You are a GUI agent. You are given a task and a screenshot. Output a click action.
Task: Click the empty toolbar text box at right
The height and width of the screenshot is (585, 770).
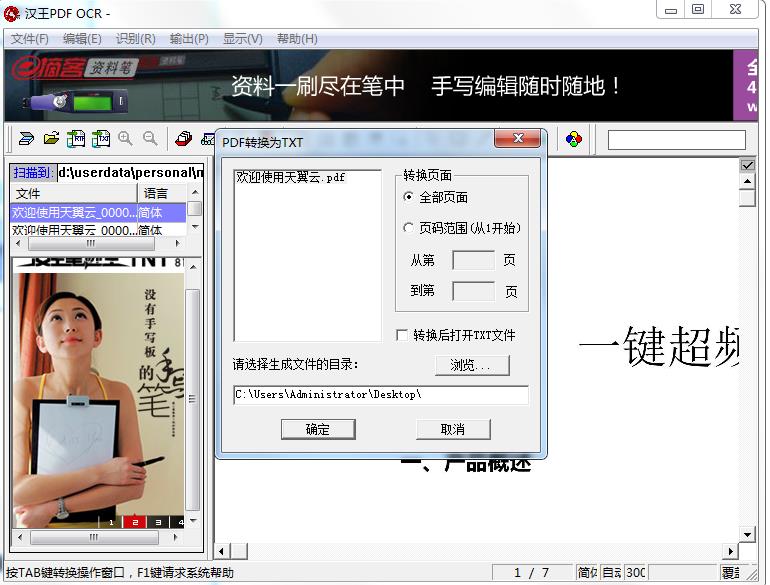click(x=676, y=139)
